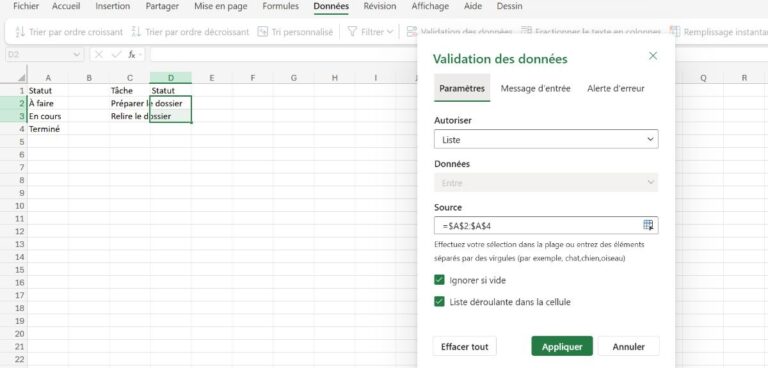Open the Partager tab
The image size is (768, 368).
pyautogui.click(x=162, y=6)
